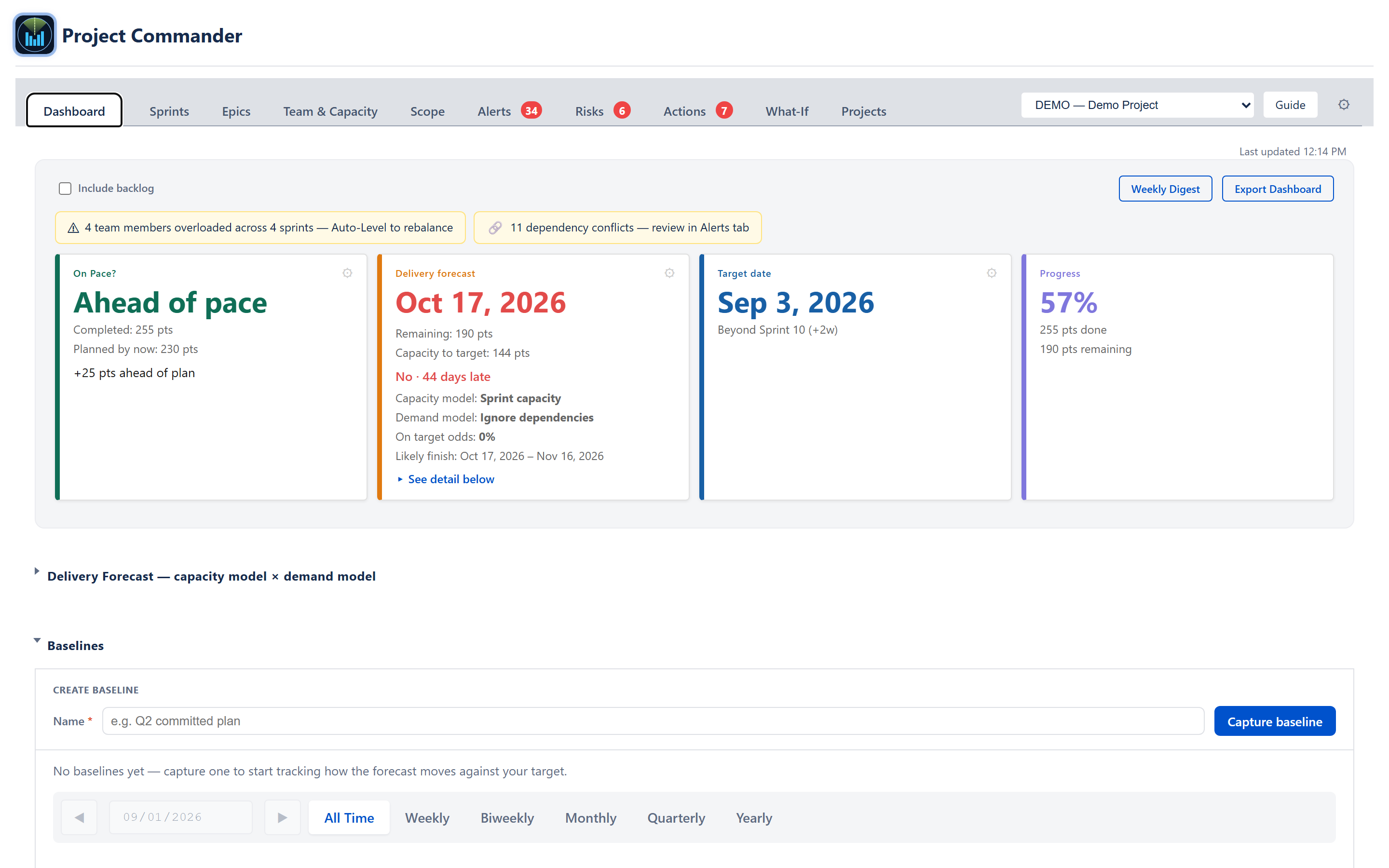Click the 57% progress value

[x=1068, y=302]
